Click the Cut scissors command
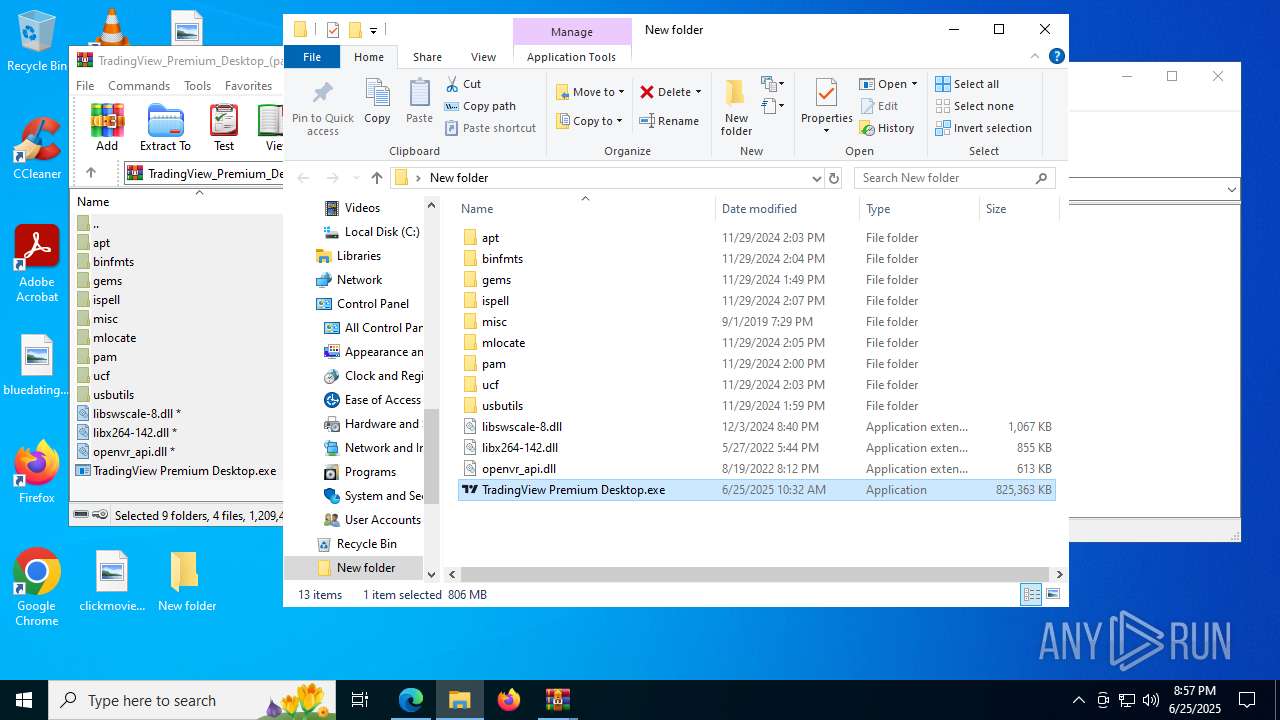The width and height of the screenshot is (1280, 720). (463, 84)
